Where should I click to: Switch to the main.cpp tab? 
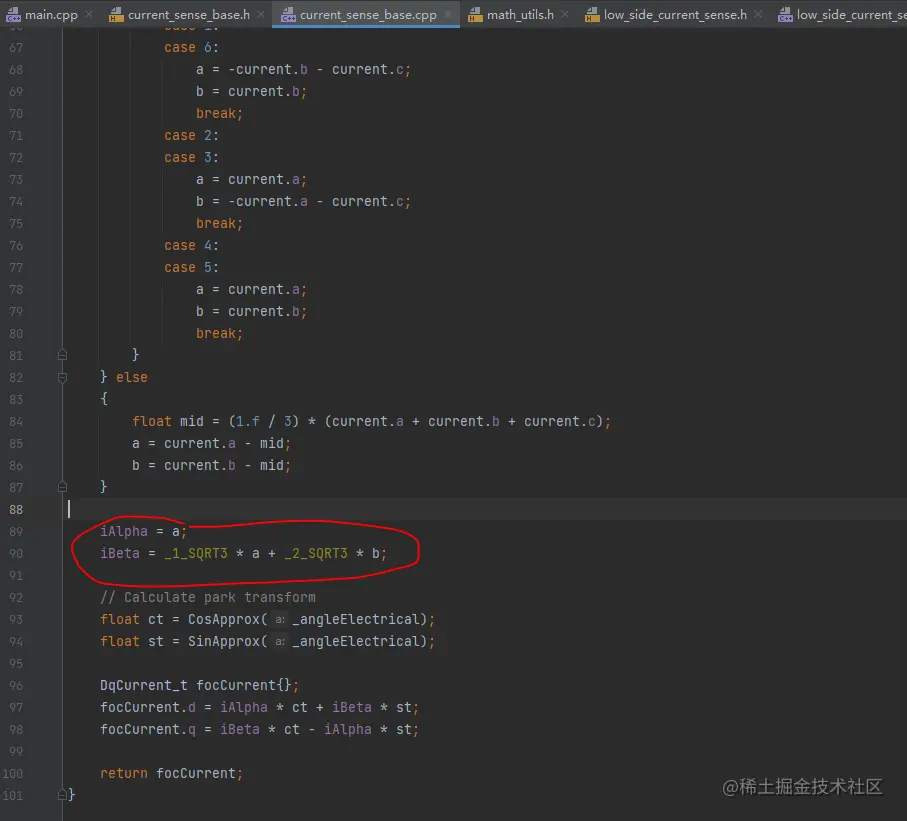click(51, 14)
